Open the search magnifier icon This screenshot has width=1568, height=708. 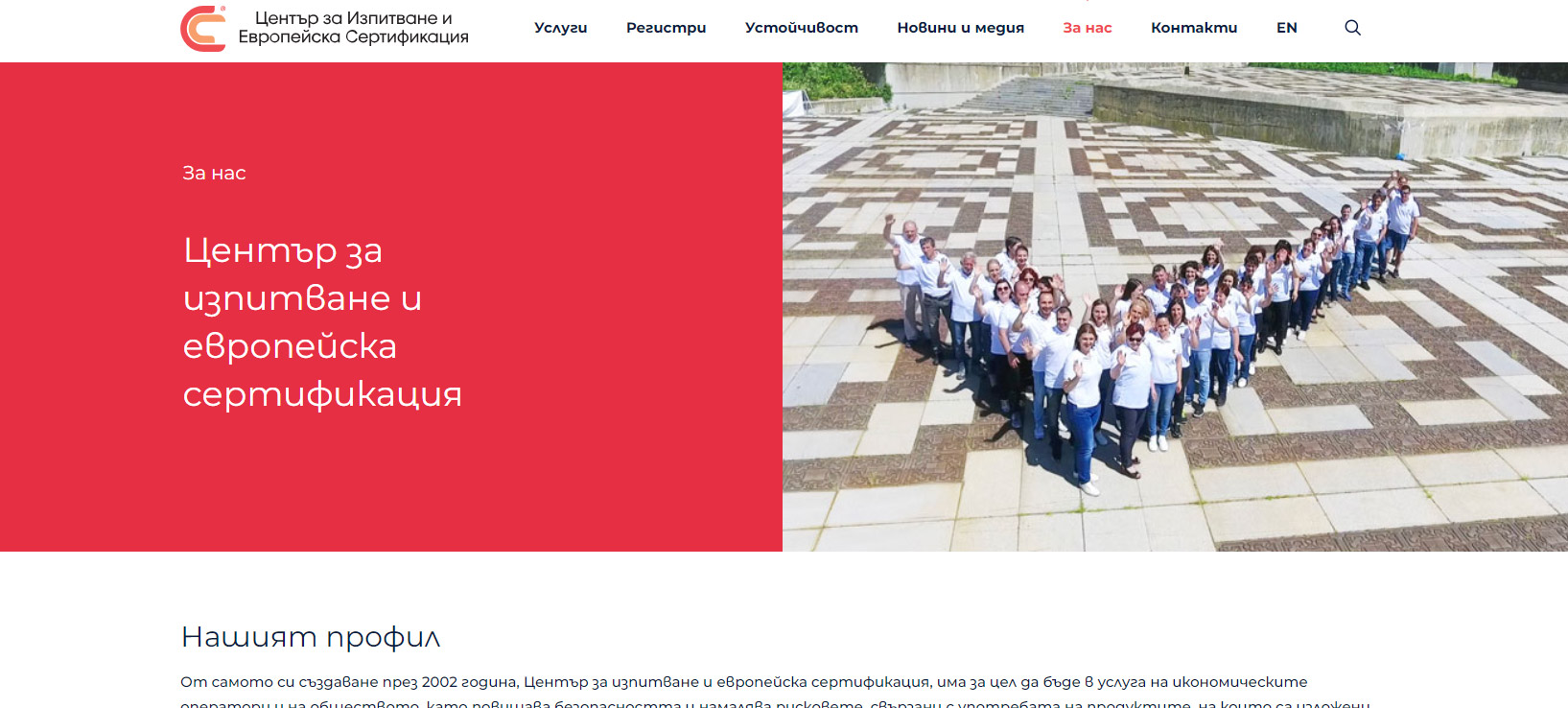point(1352,28)
